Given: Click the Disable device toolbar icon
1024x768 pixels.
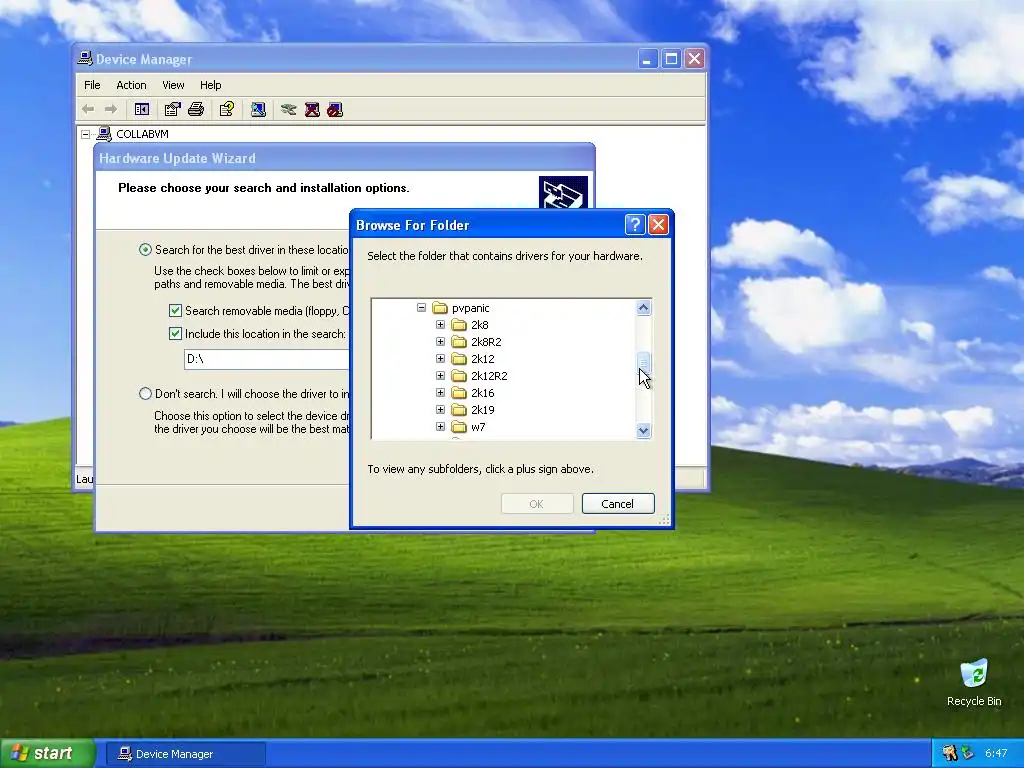Looking at the screenshot, I should (335, 110).
